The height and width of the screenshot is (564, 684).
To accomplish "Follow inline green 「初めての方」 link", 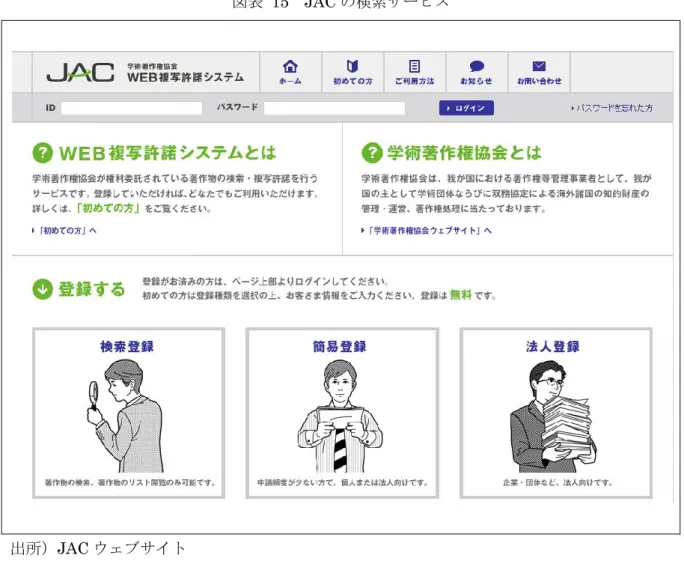I will (x=108, y=208).
